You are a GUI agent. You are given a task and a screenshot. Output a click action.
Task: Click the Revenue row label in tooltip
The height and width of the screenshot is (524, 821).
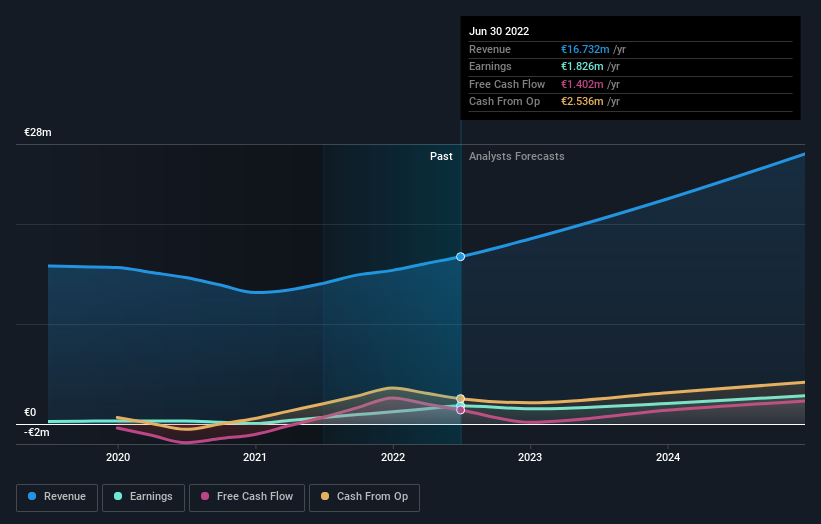(490, 49)
